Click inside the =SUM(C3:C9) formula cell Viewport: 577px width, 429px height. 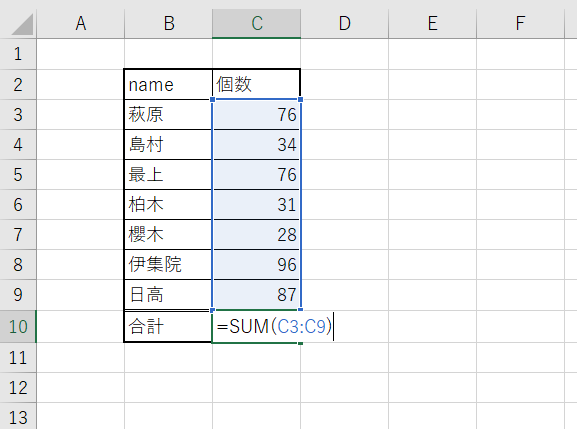click(256, 326)
